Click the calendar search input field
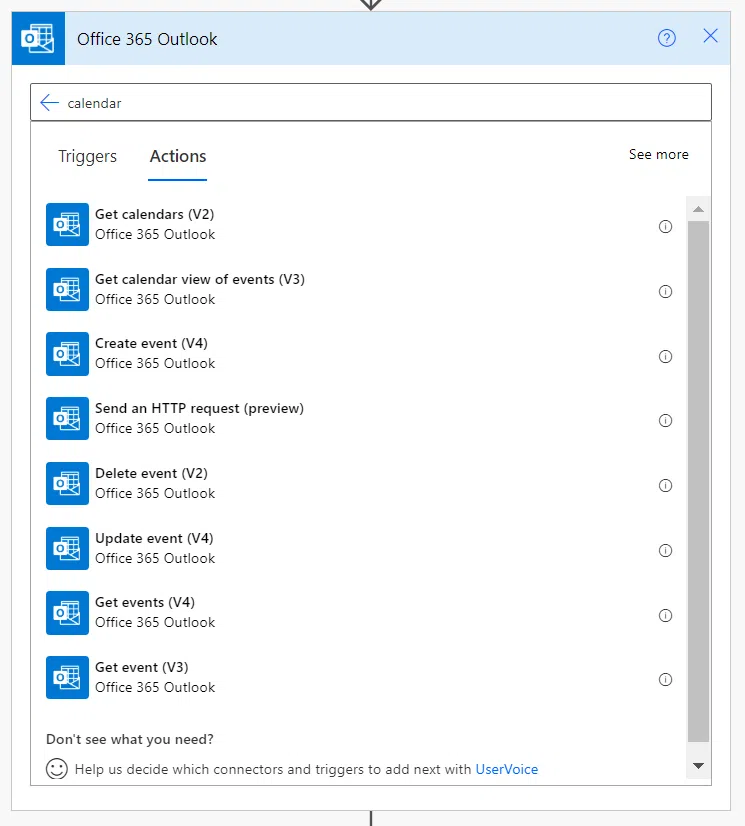The image size is (745, 826). click(371, 102)
